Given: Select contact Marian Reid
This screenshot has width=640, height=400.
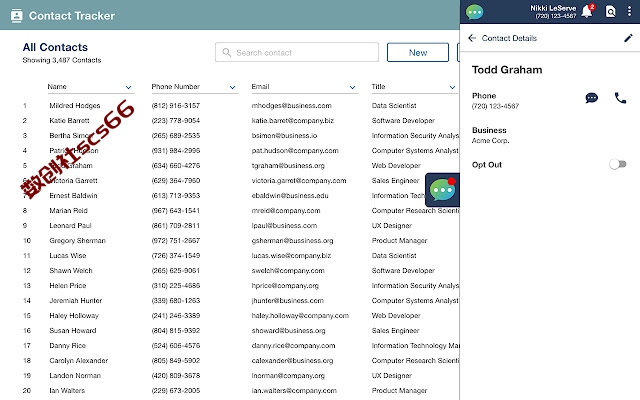Looking at the screenshot, I should point(68,211).
